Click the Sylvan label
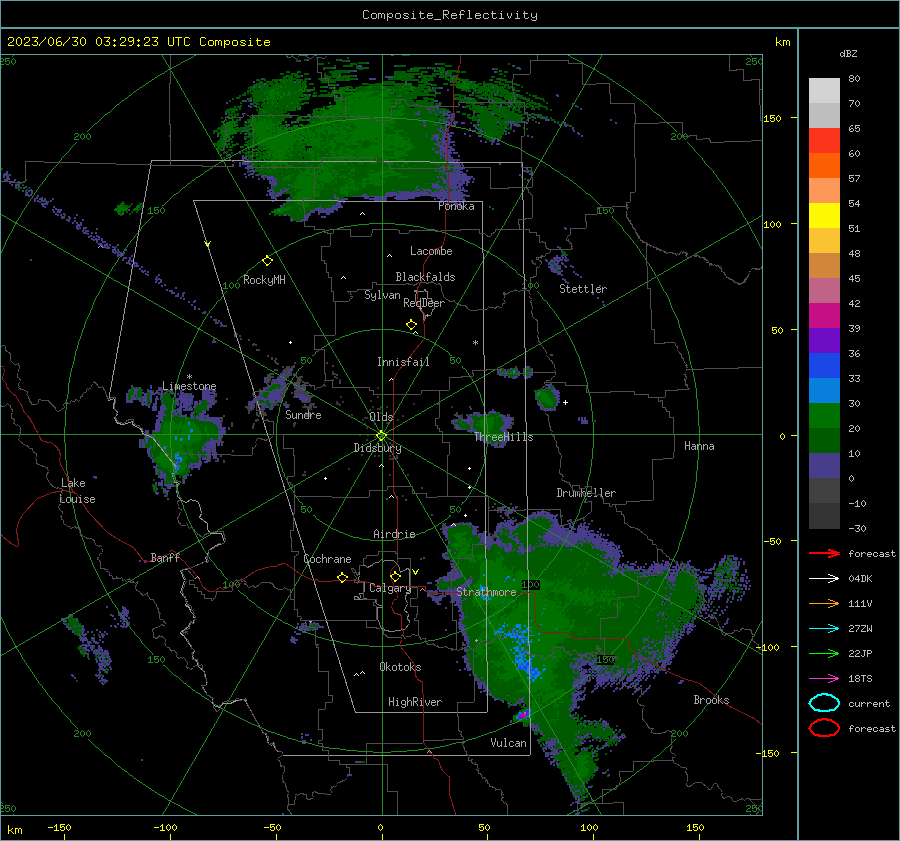This screenshot has height=841, width=900. coord(382,295)
